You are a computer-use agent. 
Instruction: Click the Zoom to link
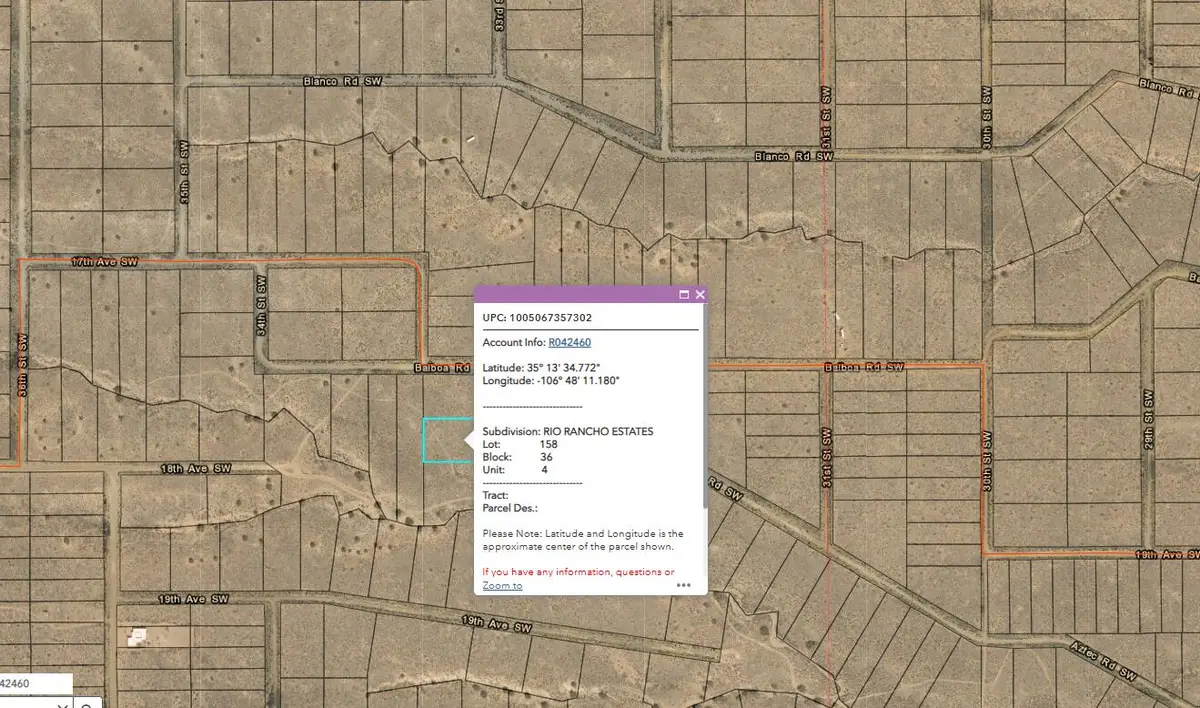501,584
